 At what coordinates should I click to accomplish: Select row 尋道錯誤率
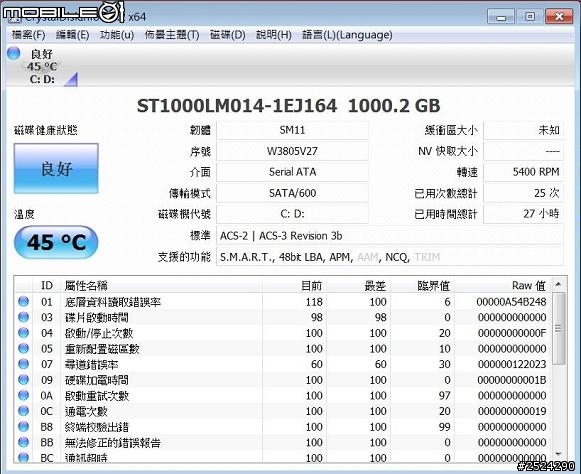283,364
